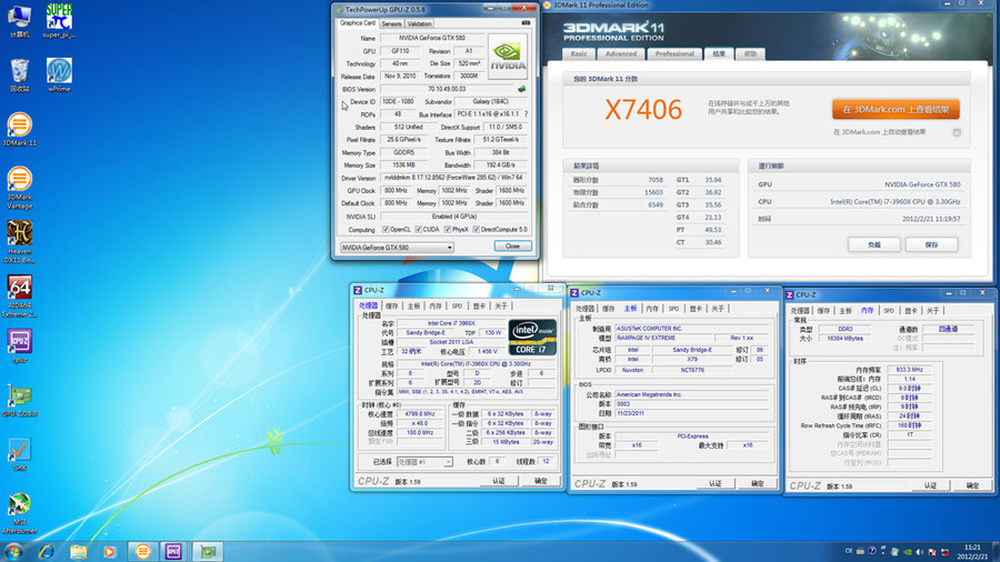Open the 内存 tab in middle CPU-Z window
The width and height of the screenshot is (1000, 562).
(x=652, y=309)
